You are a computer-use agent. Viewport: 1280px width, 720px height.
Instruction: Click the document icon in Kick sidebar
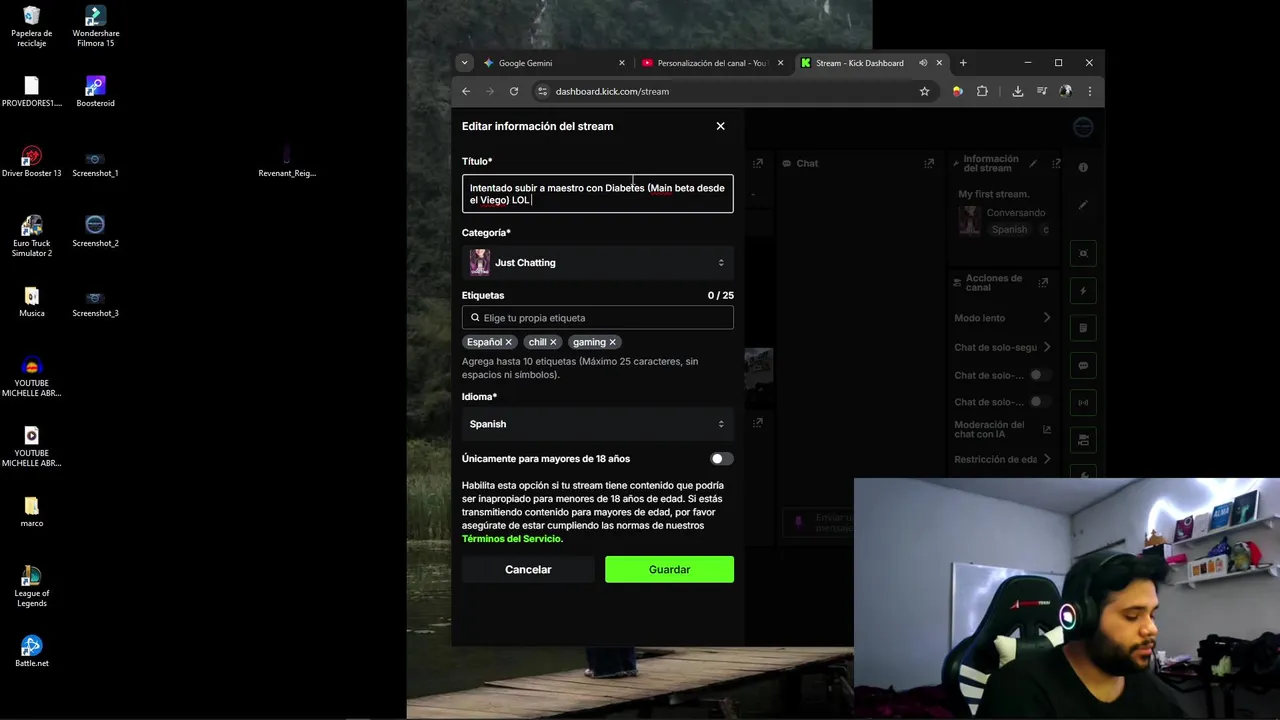click(1083, 328)
